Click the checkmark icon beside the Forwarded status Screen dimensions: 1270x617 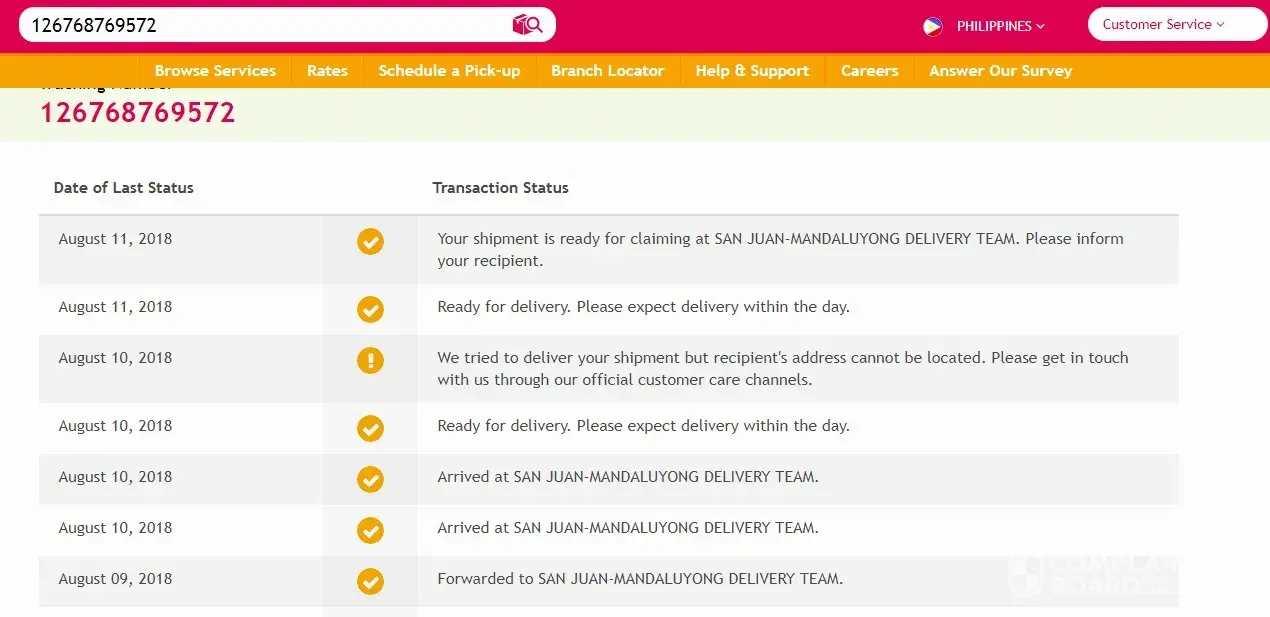pos(370,581)
